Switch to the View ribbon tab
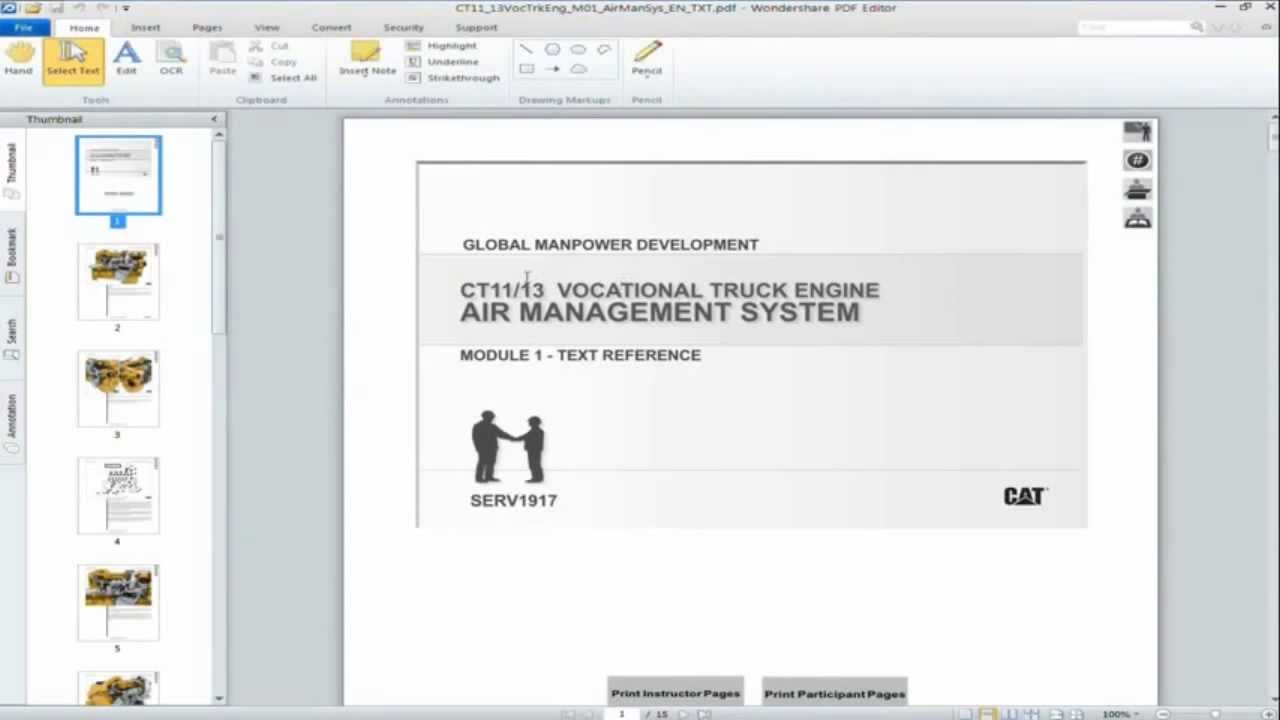This screenshot has width=1280, height=720. 267,27
